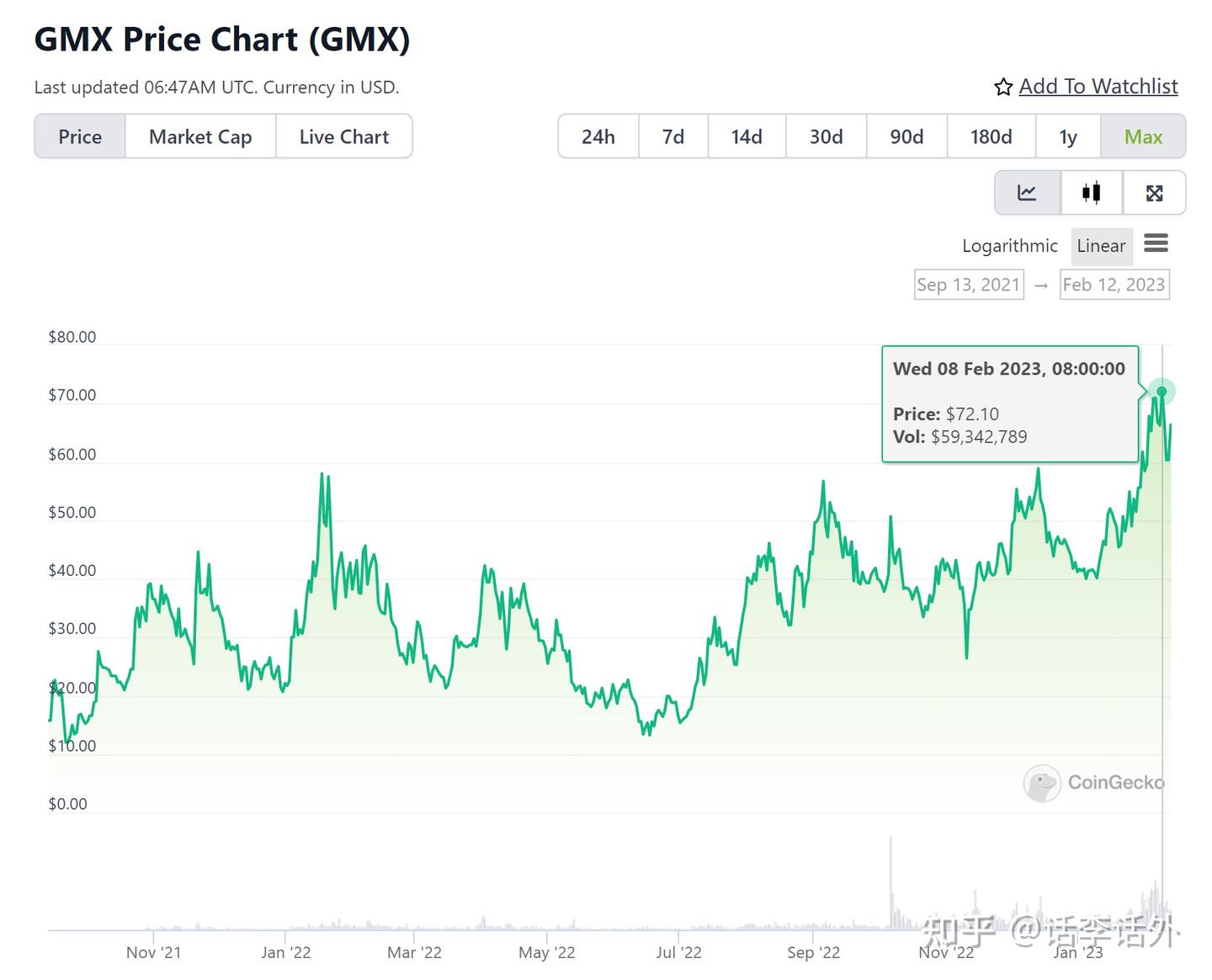Select the line chart view icon
The width and height of the screenshot is (1212, 980).
click(1027, 192)
